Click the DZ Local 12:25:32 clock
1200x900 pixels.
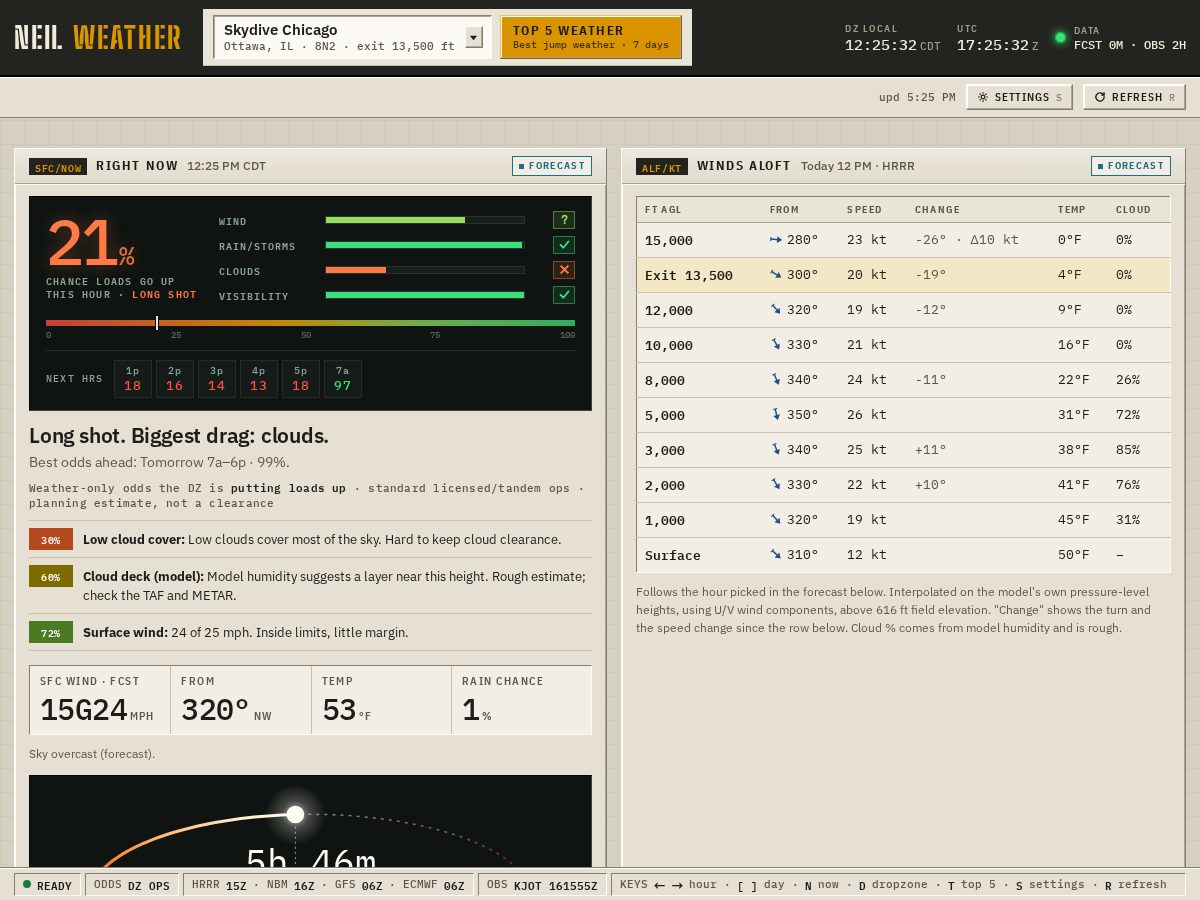[893, 39]
